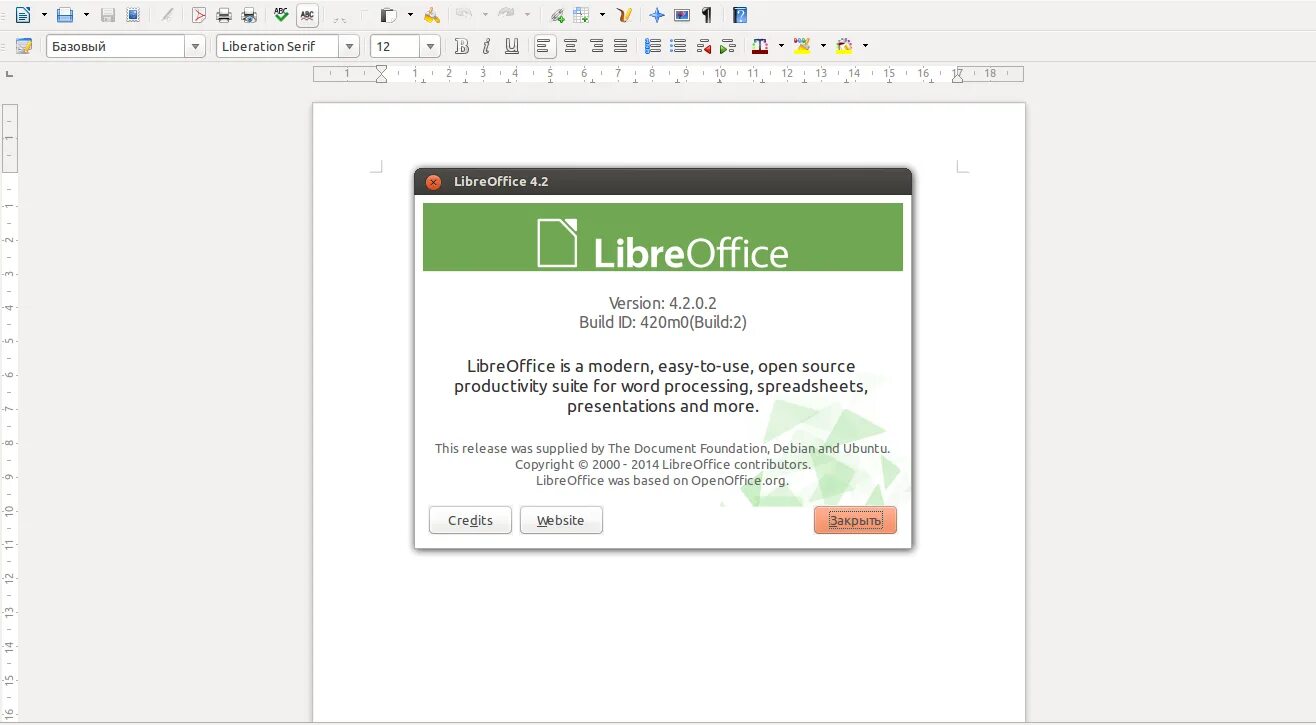Viewport: 1316px width, 725px height.
Task: Click inside the font size field
Action: pyautogui.click(x=396, y=46)
